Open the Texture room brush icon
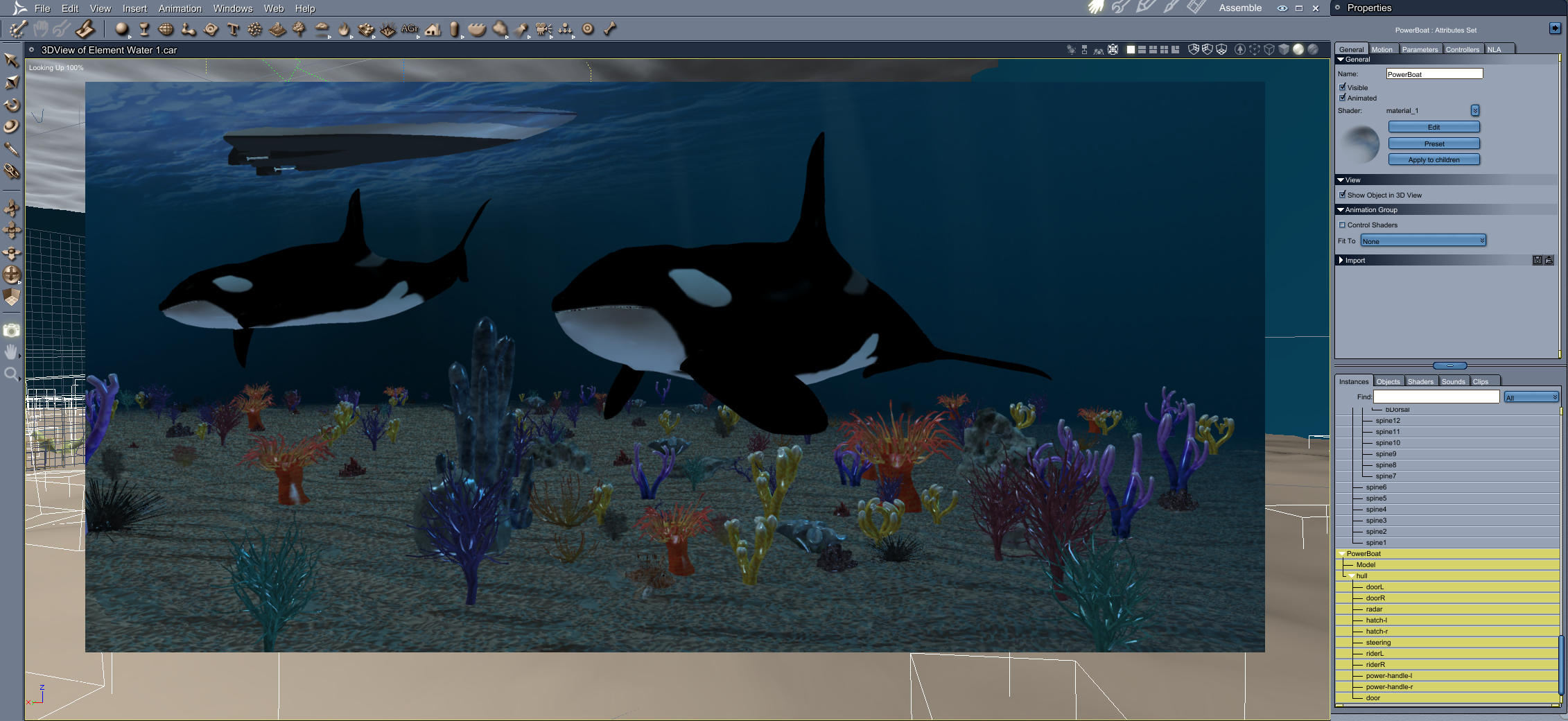This screenshot has height=721, width=1568. (x=1171, y=8)
